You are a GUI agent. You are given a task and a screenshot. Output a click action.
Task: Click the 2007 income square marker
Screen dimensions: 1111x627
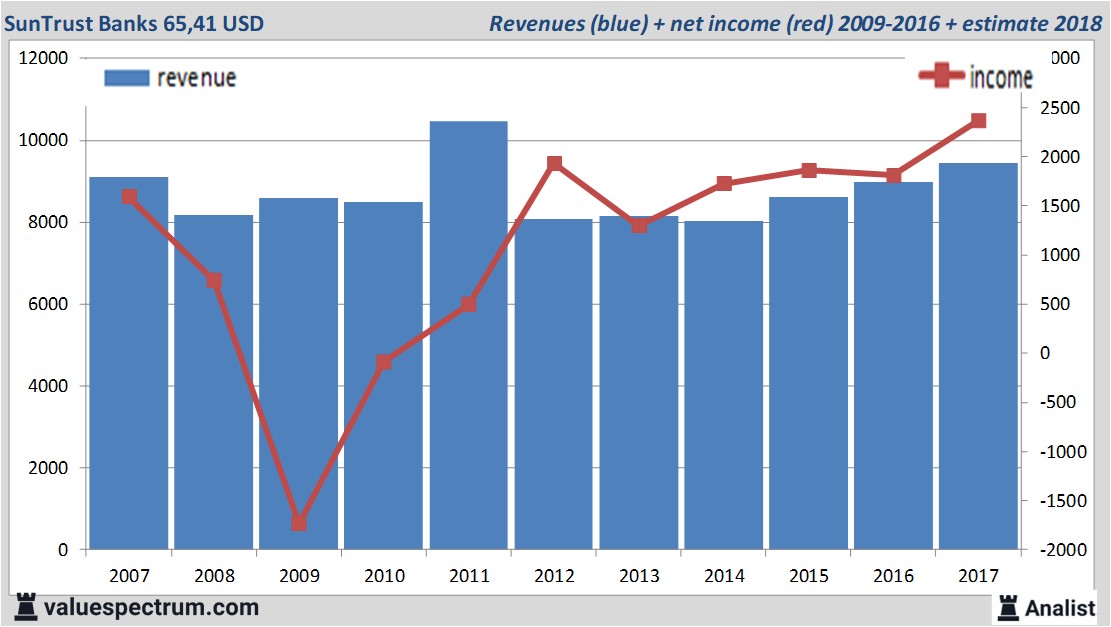[129, 197]
